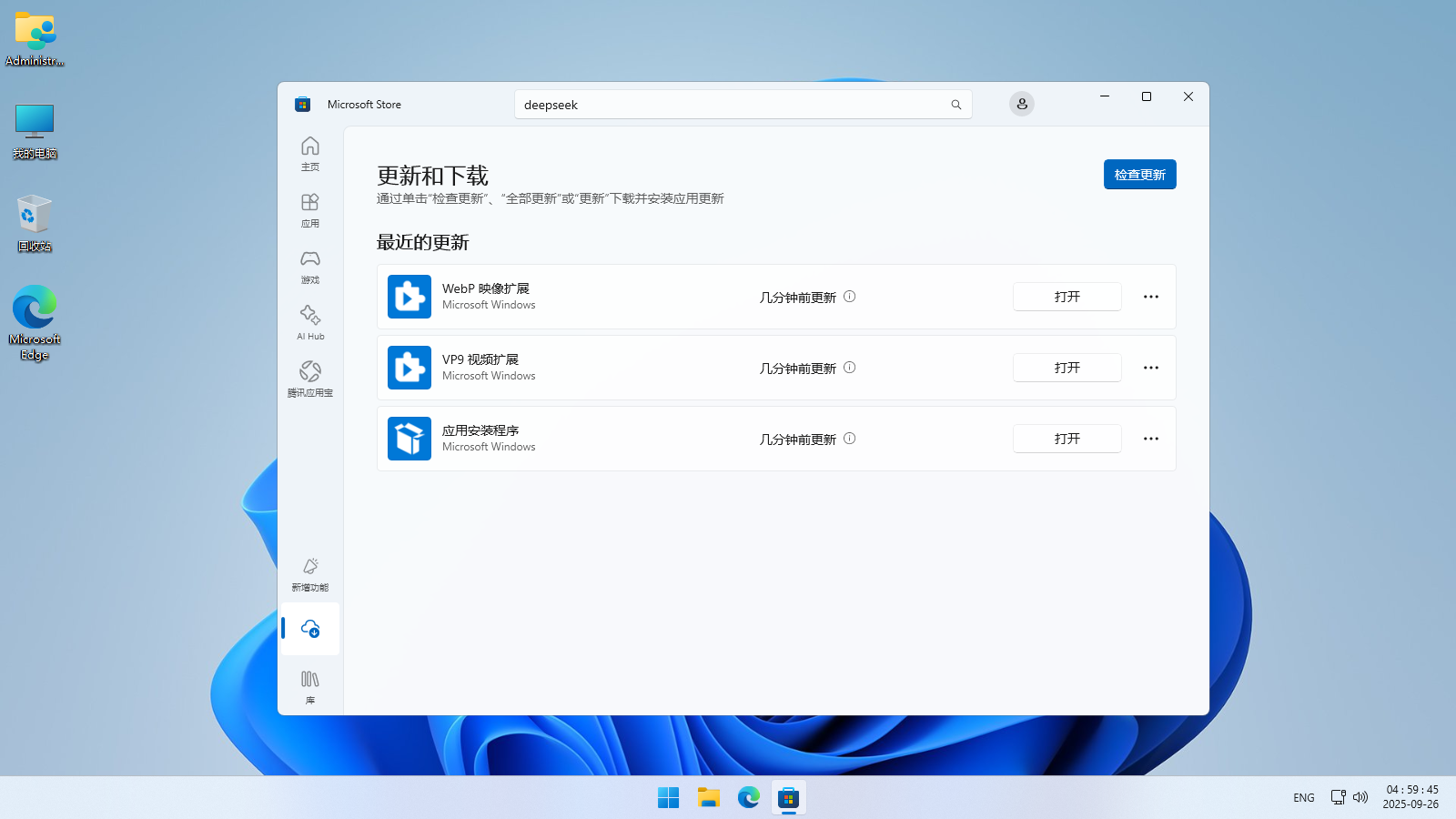Click ENG language indicator in tray
1456x819 pixels.
(1304, 798)
